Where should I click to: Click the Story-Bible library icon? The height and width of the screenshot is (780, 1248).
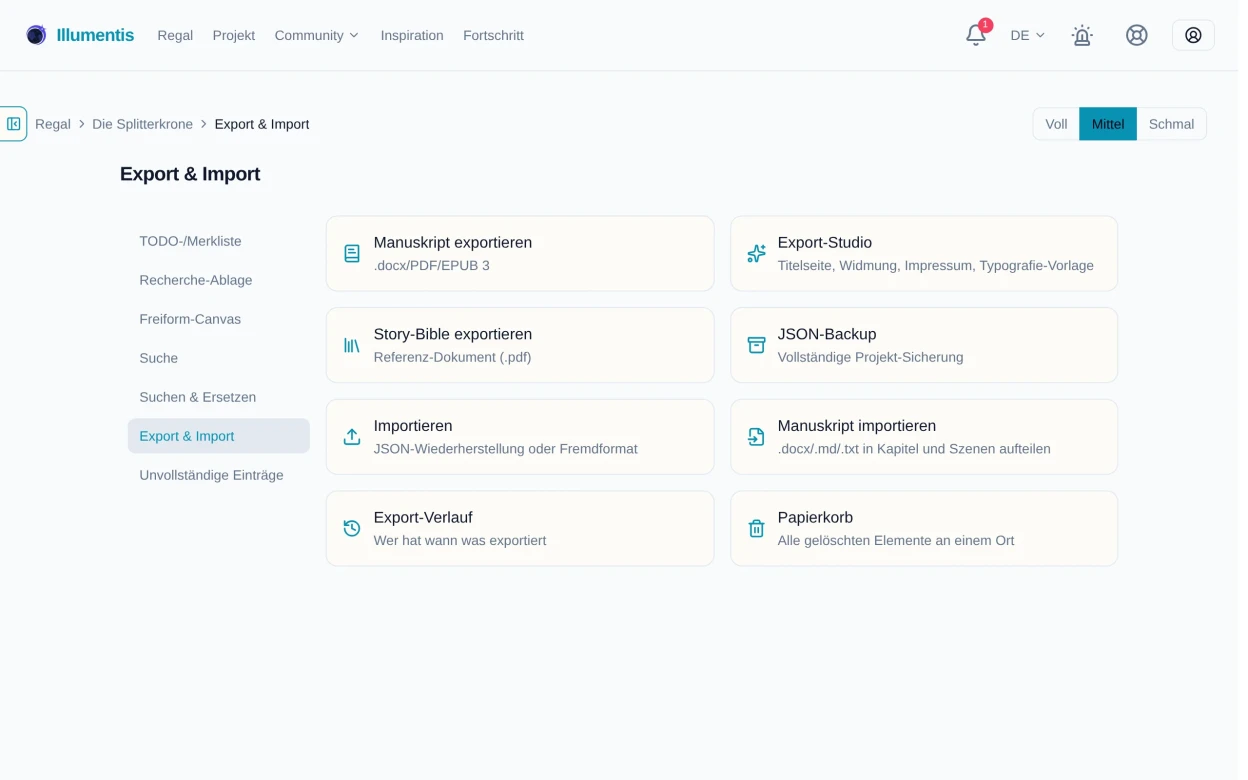[x=352, y=345]
